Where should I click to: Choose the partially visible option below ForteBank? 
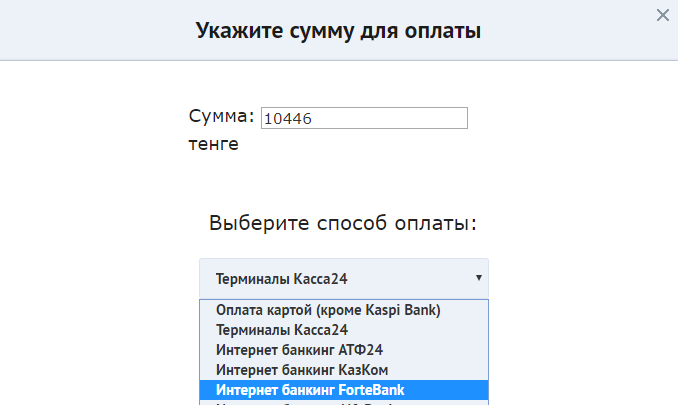coord(344,403)
